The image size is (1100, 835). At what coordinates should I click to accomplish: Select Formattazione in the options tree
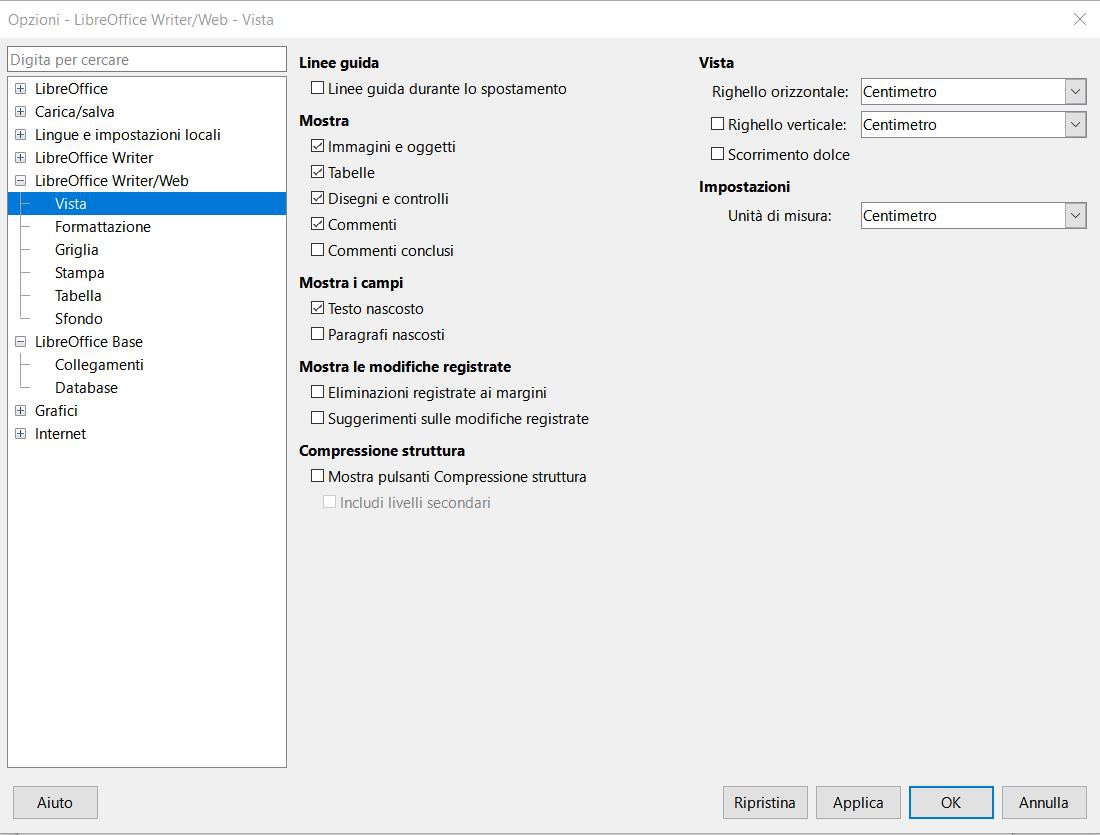click(103, 227)
